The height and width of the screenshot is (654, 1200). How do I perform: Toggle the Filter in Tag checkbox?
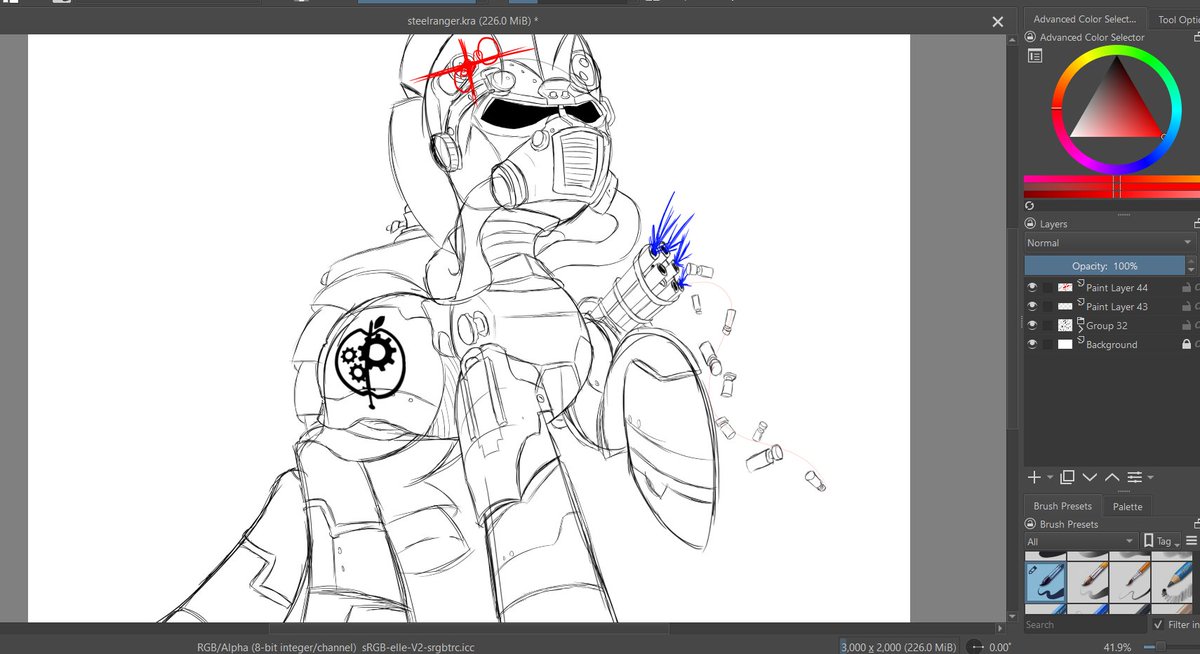point(1157,625)
